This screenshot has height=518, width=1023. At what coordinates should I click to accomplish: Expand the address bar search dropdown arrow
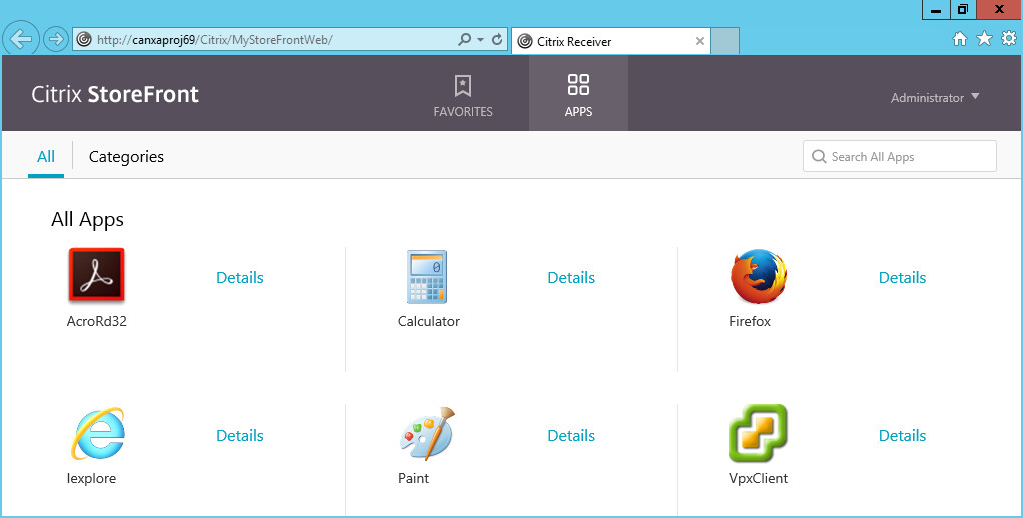[x=480, y=40]
